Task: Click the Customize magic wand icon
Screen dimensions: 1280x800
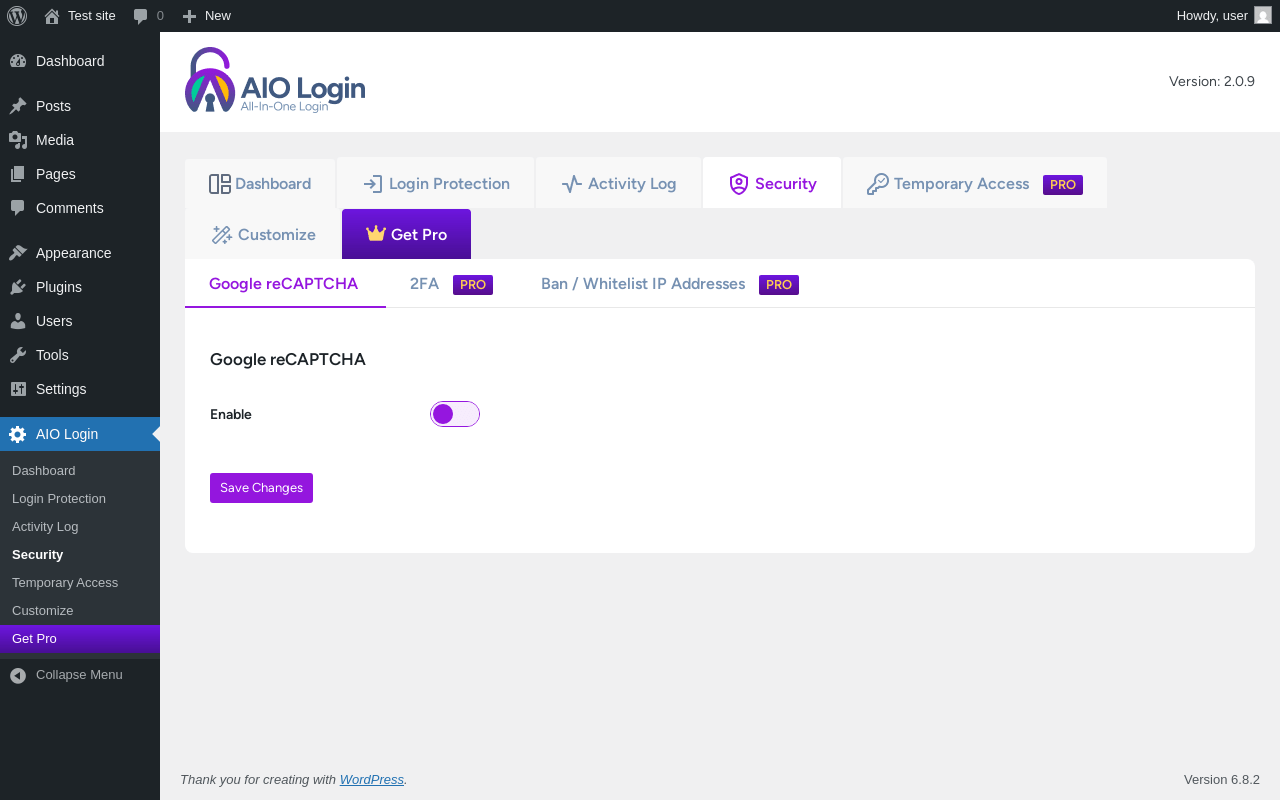Action: (x=222, y=235)
